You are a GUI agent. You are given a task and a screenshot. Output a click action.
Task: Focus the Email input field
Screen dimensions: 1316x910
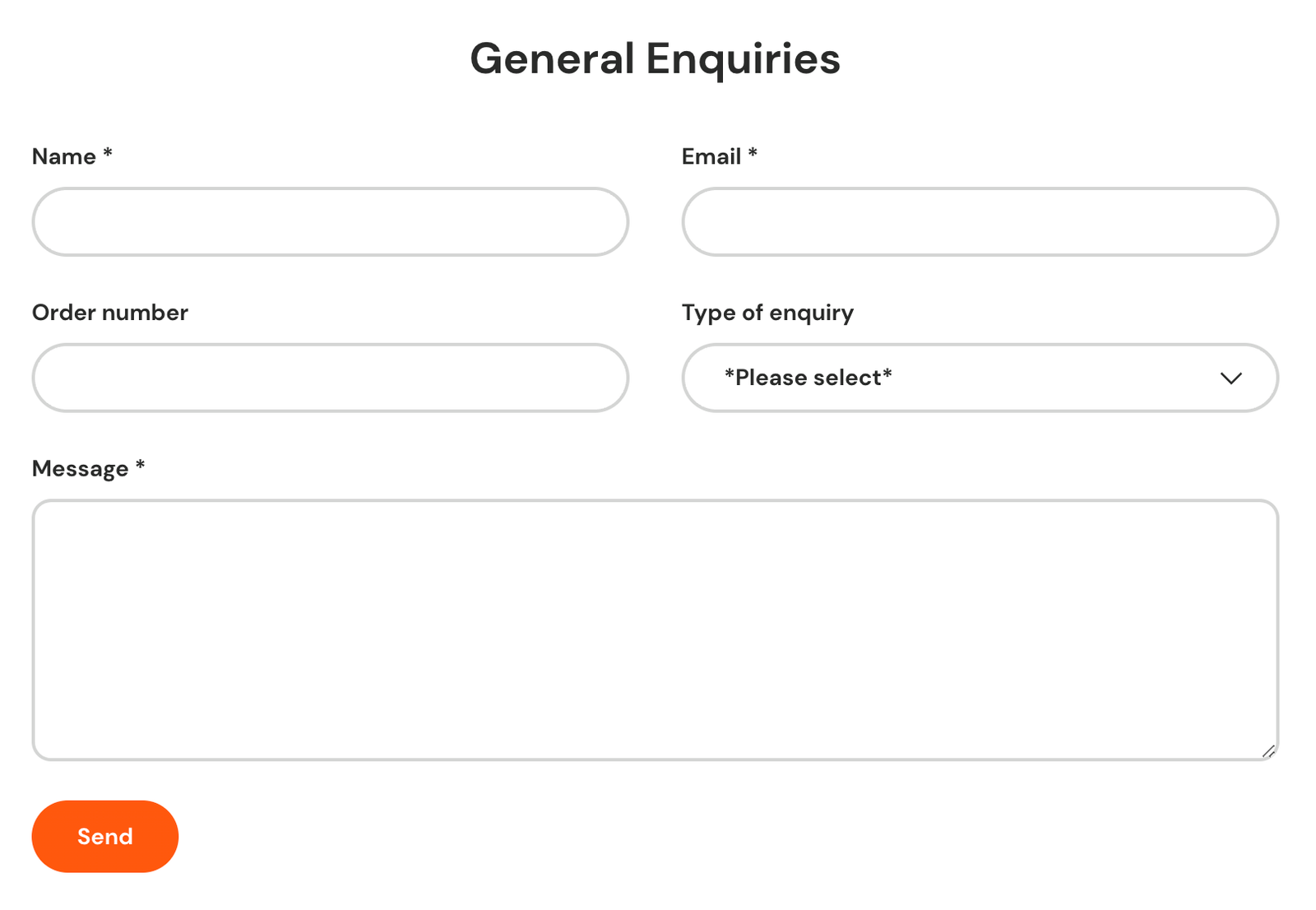[x=979, y=222]
